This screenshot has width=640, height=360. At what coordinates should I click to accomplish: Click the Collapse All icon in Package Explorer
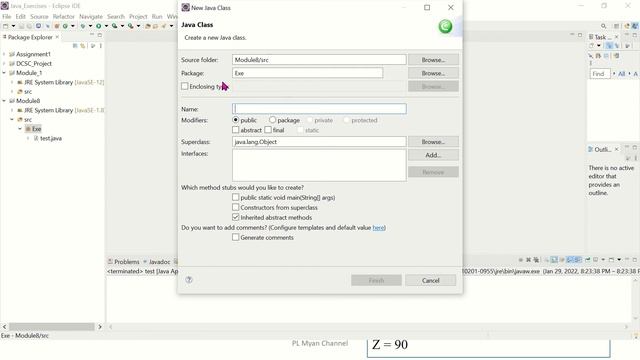pos(75,46)
